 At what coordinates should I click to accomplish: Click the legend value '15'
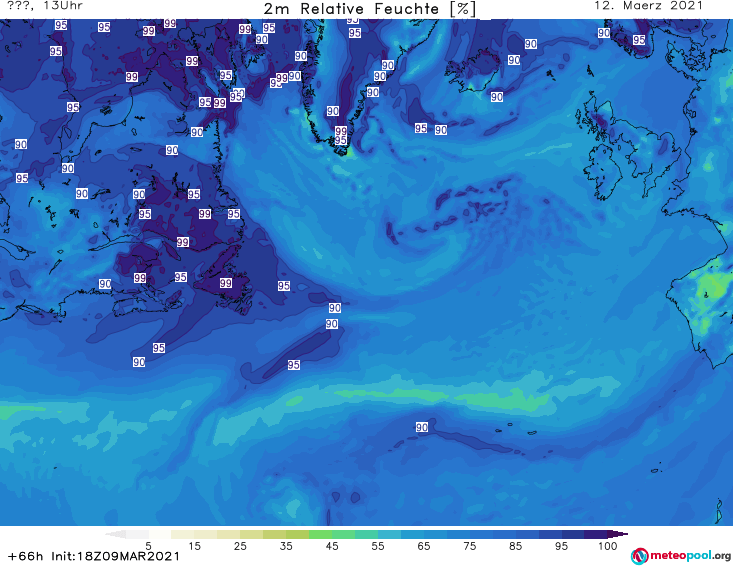click(194, 546)
